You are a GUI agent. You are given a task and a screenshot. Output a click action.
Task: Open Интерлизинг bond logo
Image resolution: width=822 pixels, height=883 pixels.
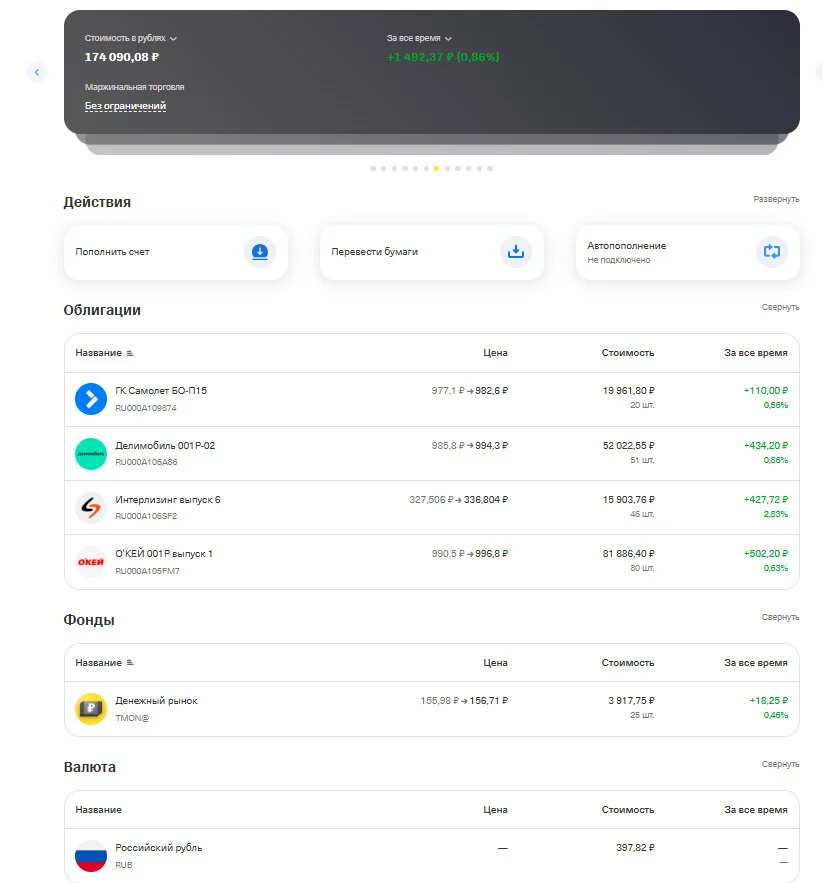coord(91,507)
